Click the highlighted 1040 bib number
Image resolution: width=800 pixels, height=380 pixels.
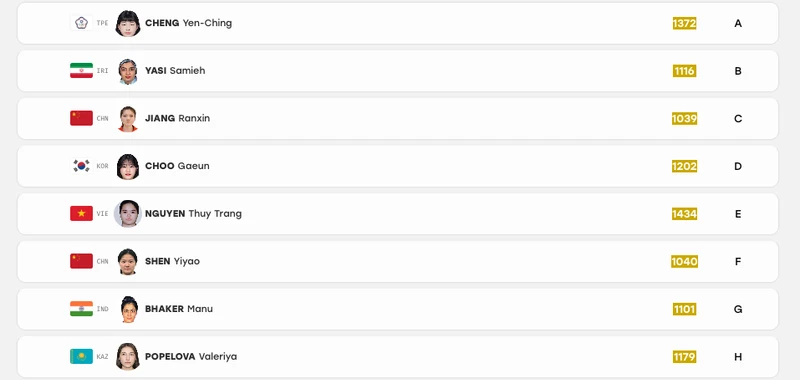point(684,262)
